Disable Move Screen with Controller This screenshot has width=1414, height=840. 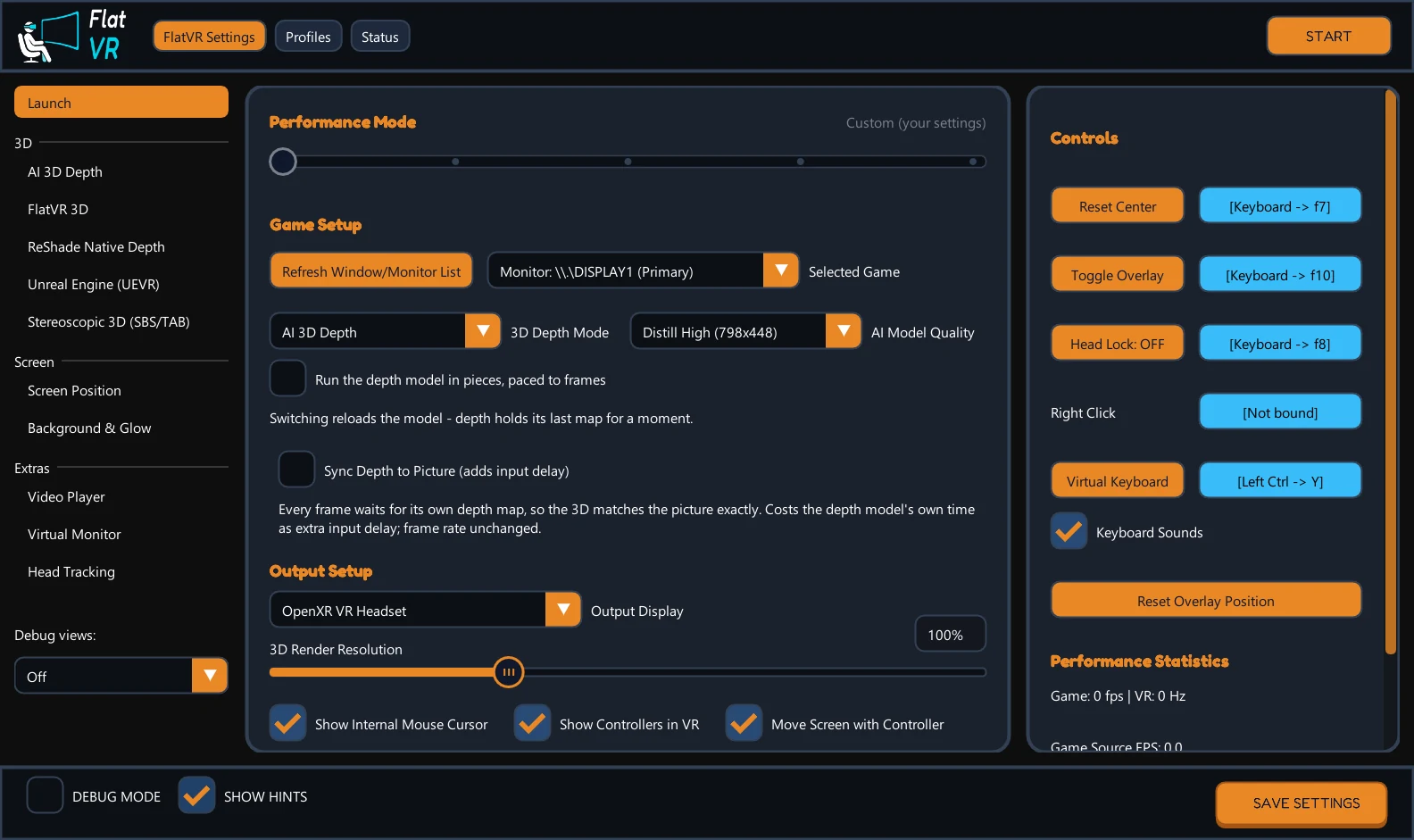pyautogui.click(x=744, y=723)
